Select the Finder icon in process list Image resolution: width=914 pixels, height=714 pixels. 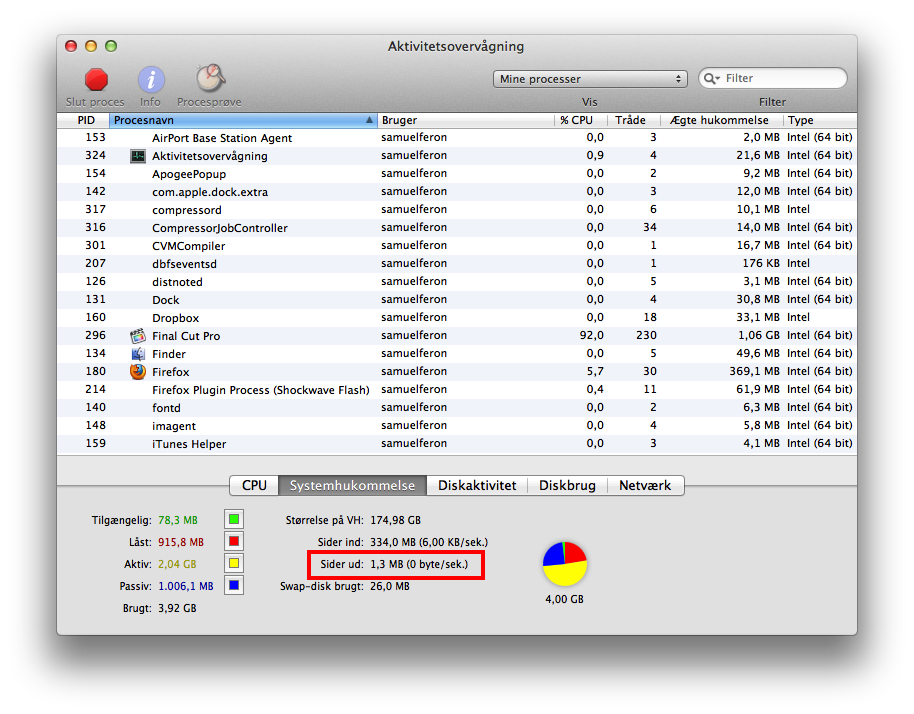138,354
